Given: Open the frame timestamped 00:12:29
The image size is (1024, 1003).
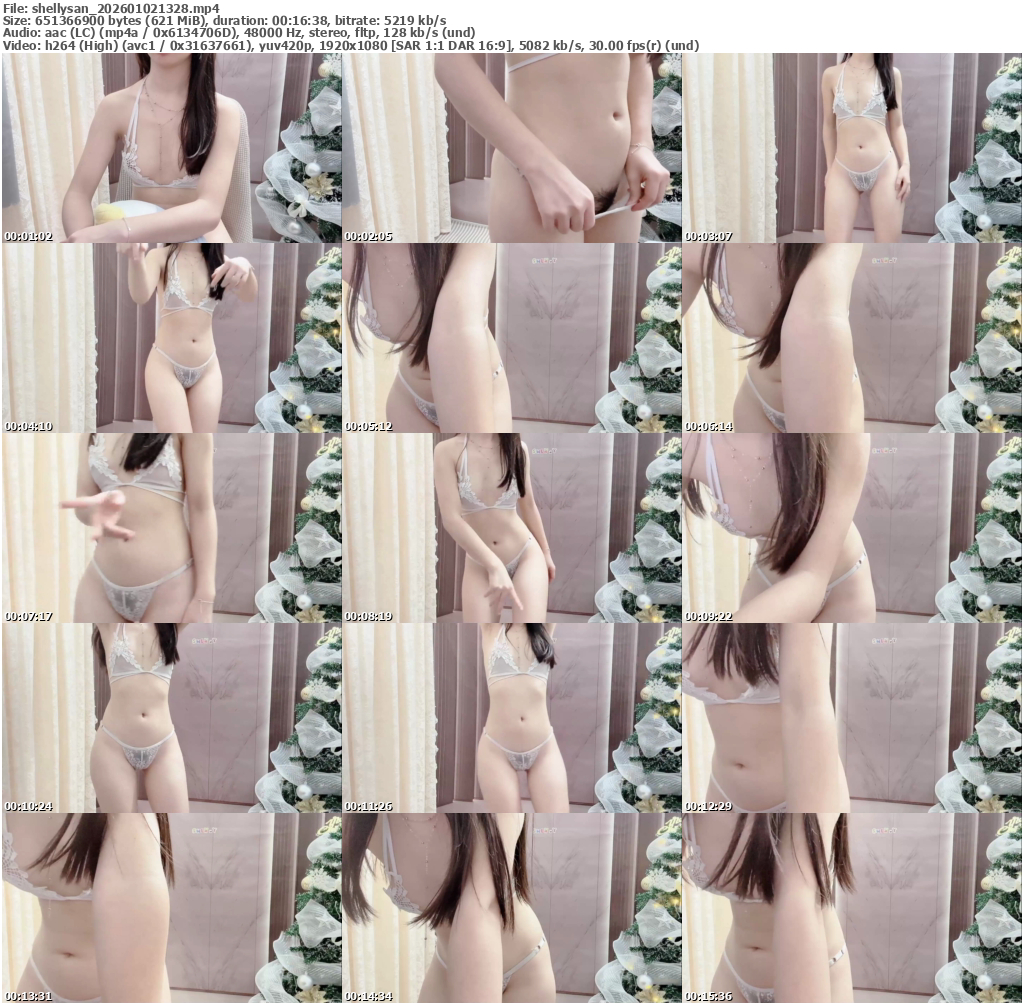Looking at the screenshot, I should pyautogui.click(x=851, y=718).
